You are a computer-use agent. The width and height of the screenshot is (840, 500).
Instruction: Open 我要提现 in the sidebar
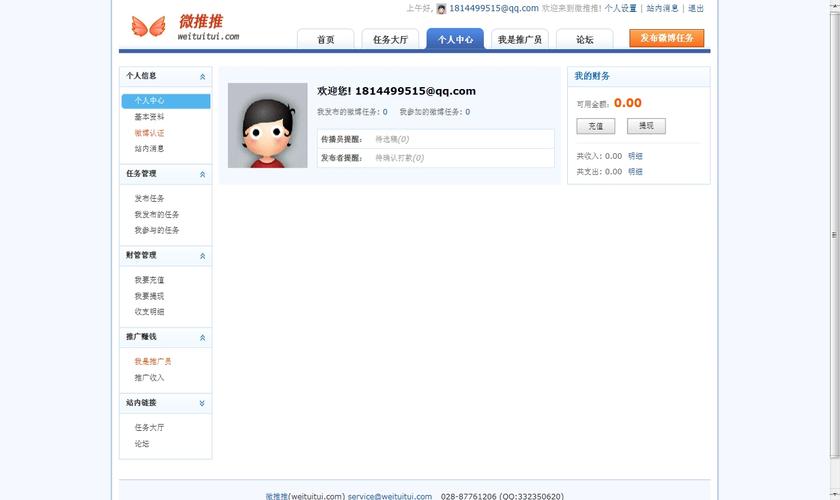pos(149,296)
